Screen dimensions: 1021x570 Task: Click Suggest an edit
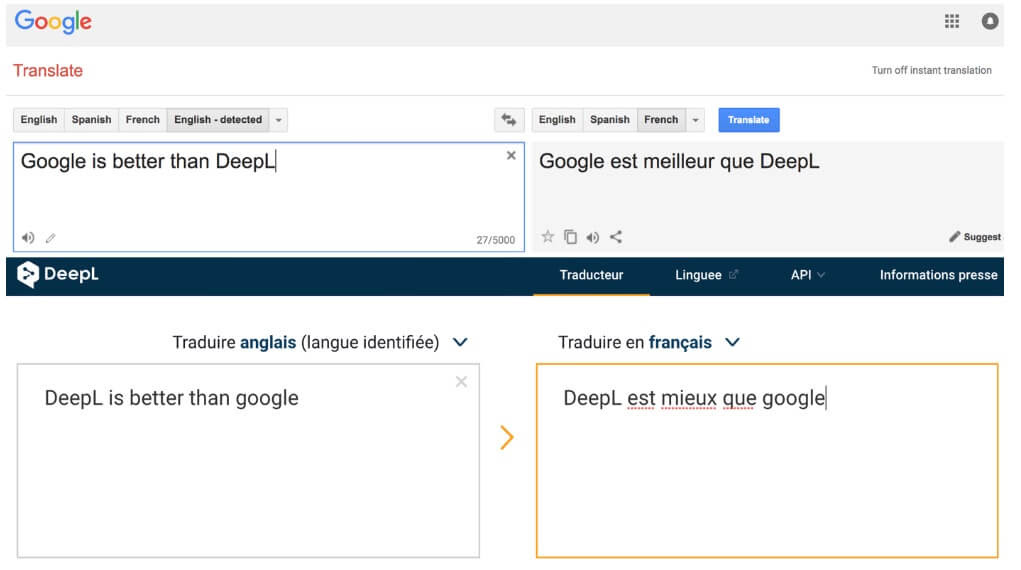click(975, 236)
